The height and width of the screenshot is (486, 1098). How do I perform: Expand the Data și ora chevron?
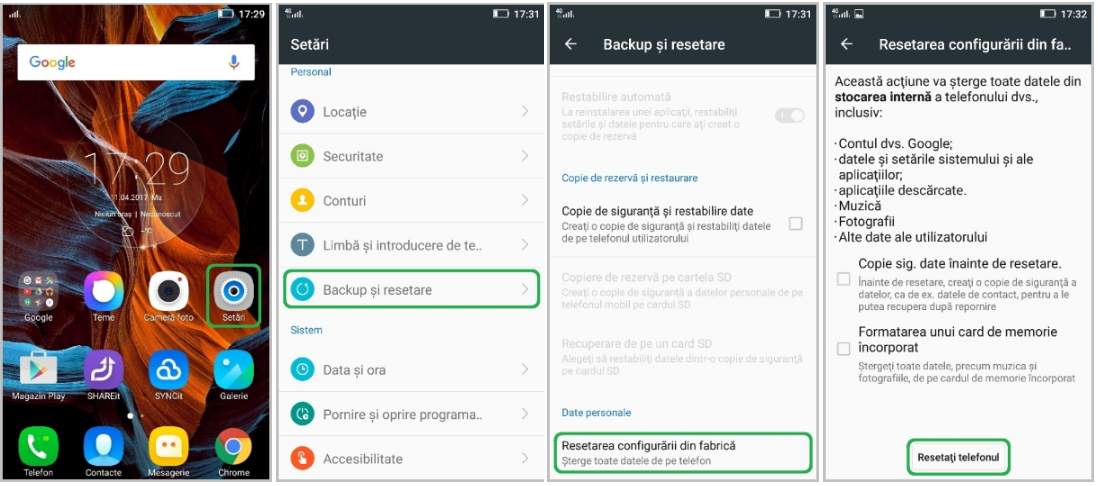pos(524,370)
